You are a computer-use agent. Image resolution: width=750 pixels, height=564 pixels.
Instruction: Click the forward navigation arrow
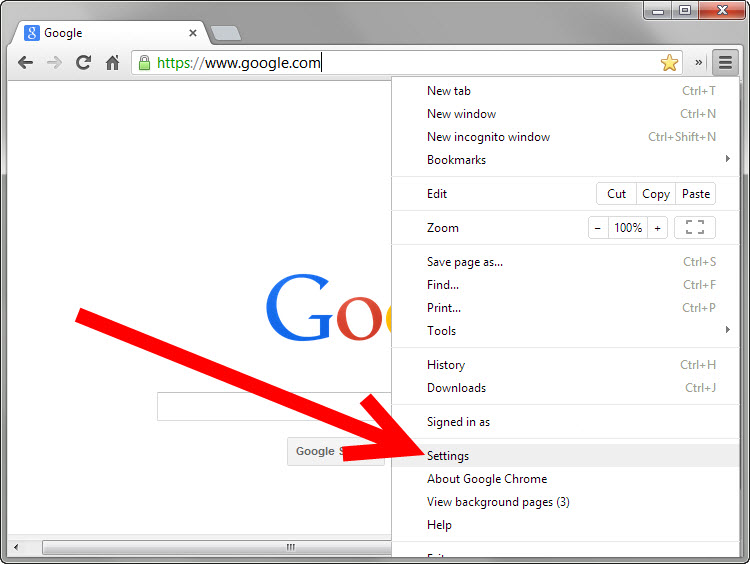click(55, 63)
